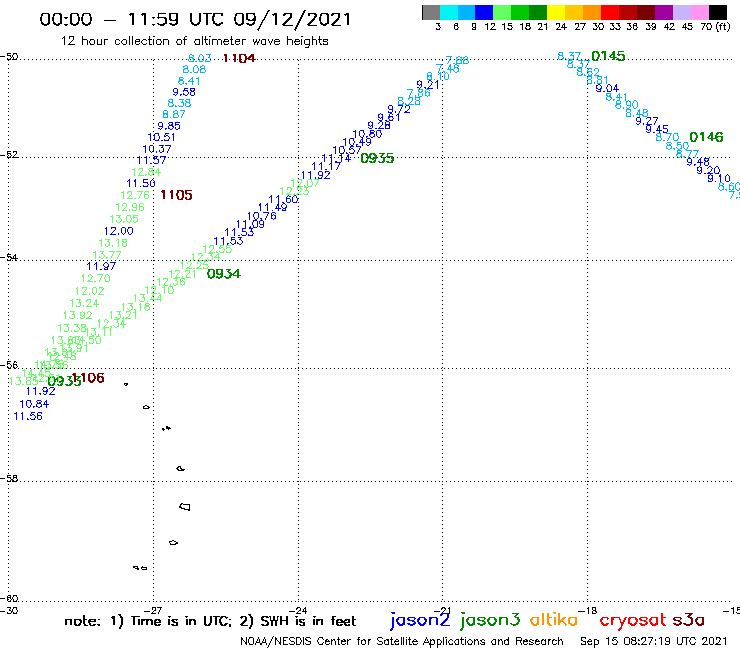
Task: Click the longitude axis label -18
Action: 588,610
